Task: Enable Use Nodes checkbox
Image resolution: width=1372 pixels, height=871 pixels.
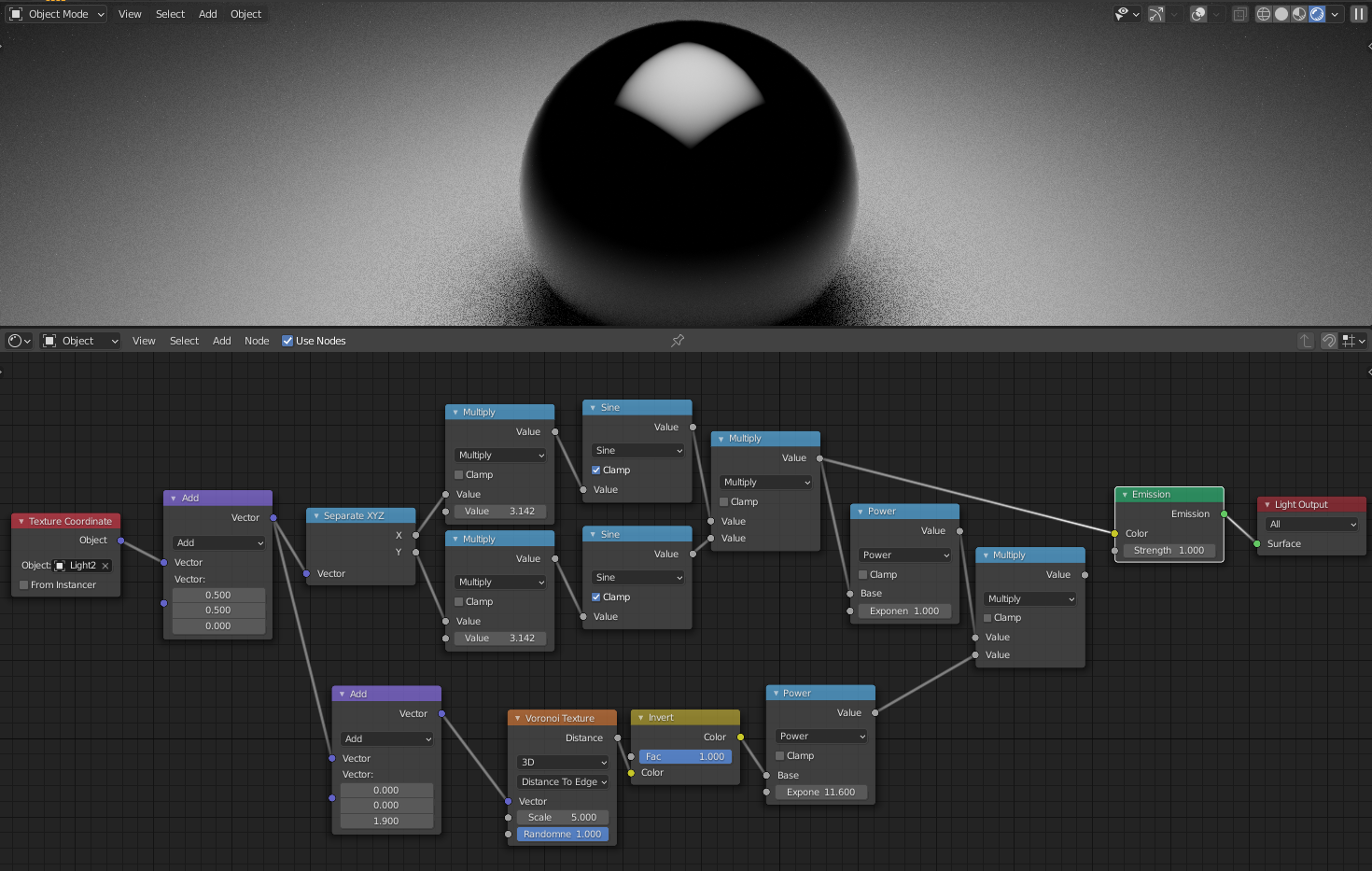Action: click(287, 341)
